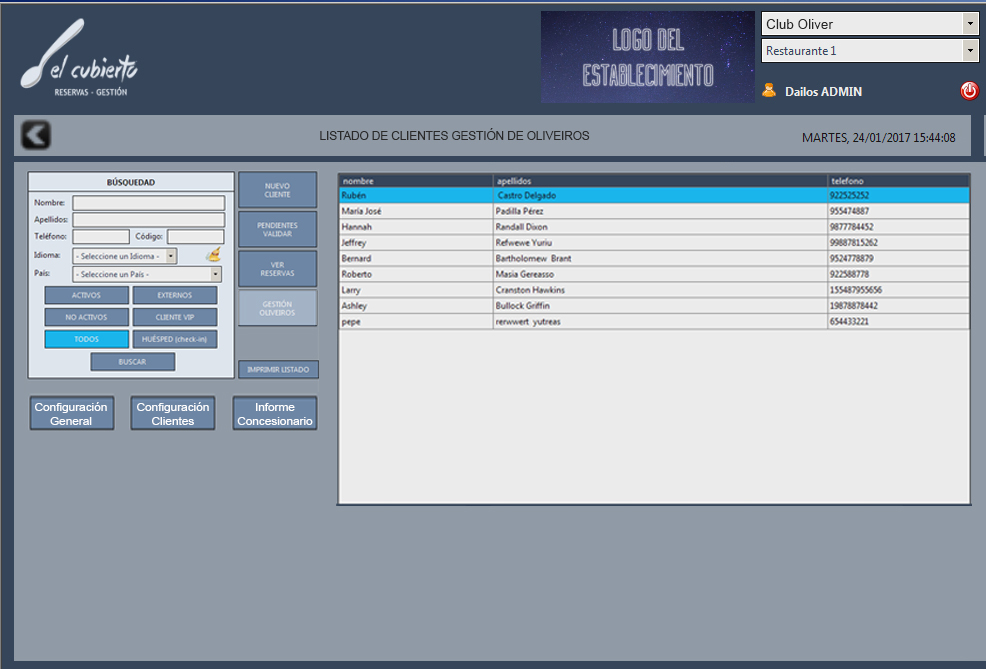The width and height of the screenshot is (986, 669).
Task: Click the telefono column header
Action: 898,181
